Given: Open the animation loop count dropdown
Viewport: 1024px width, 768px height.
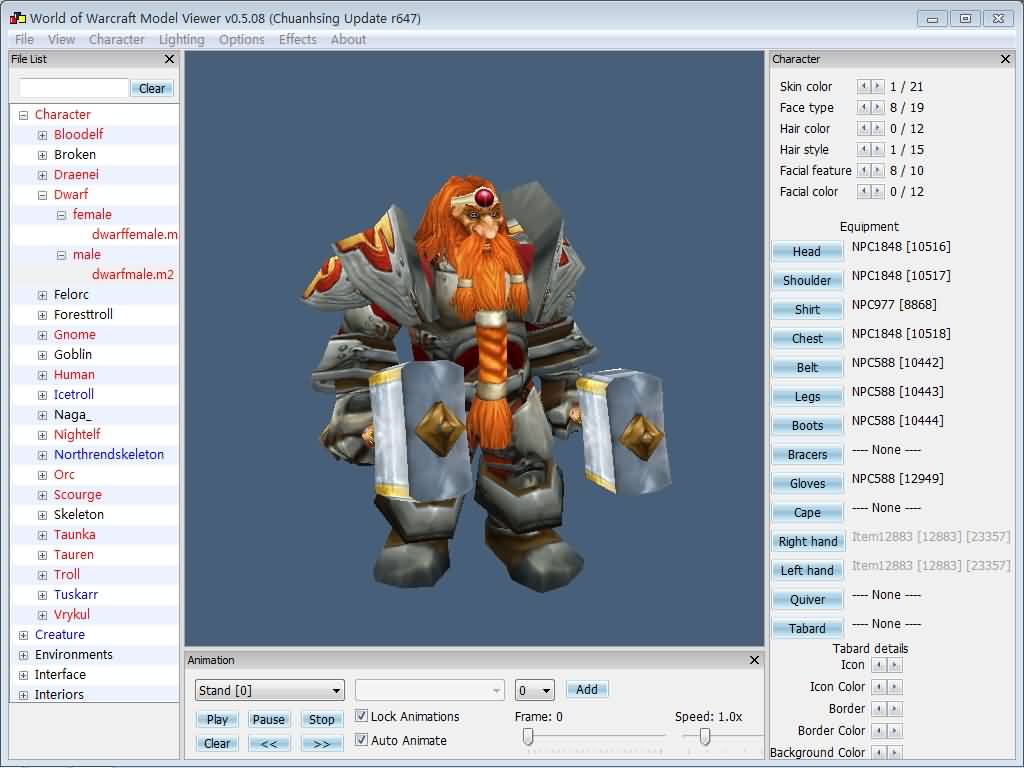Looking at the screenshot, I should (534, 690).
